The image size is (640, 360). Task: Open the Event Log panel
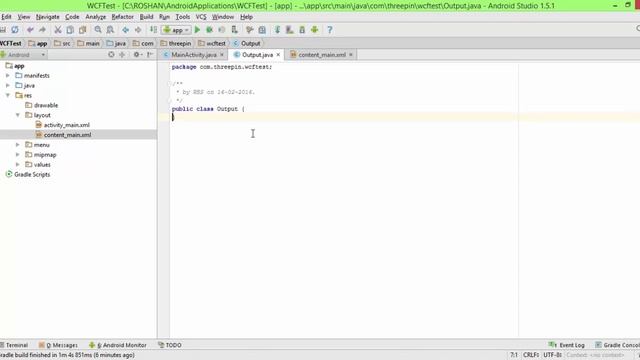[567, 345]
